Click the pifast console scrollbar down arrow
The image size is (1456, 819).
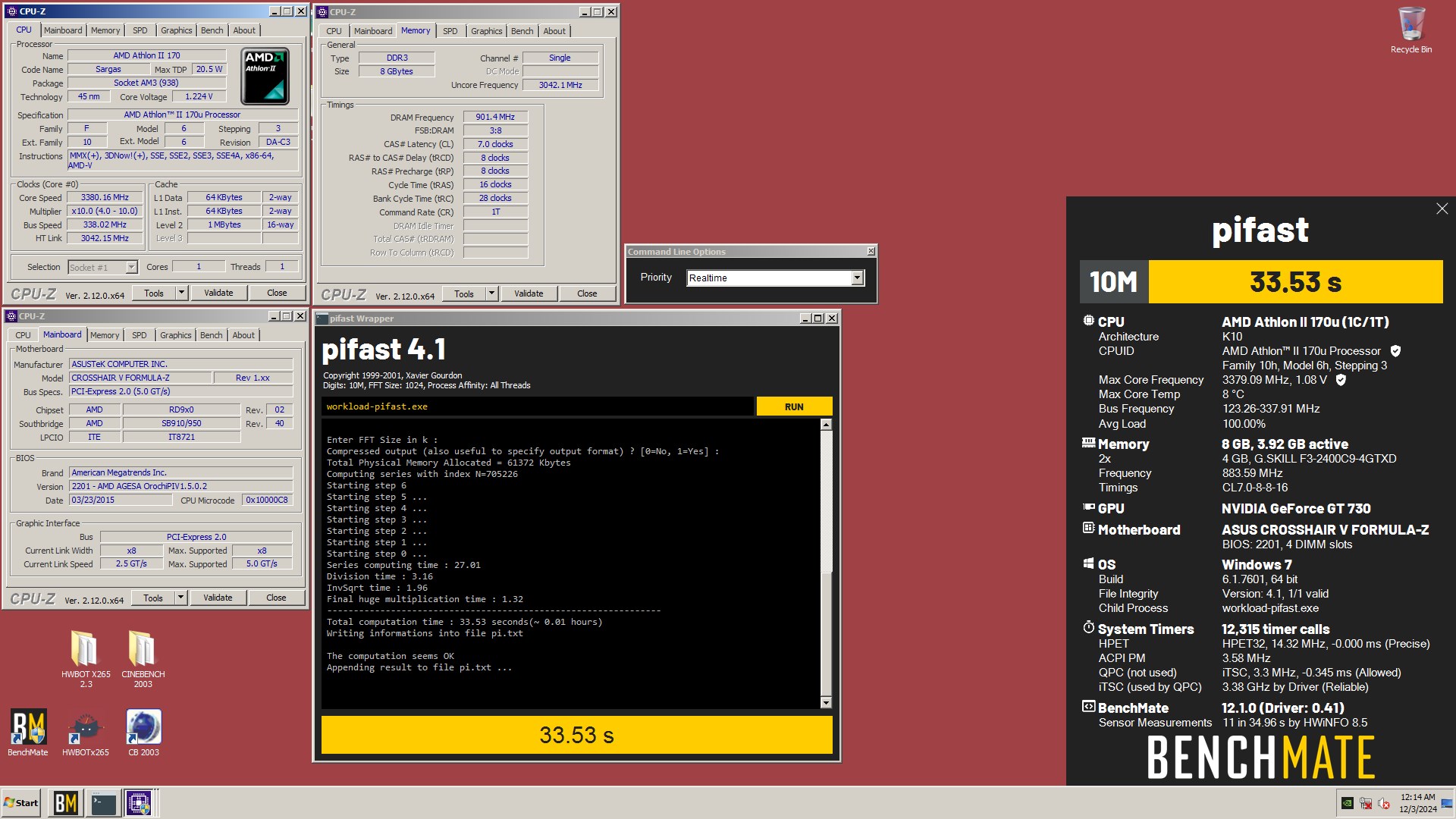(x=826, y=703)
